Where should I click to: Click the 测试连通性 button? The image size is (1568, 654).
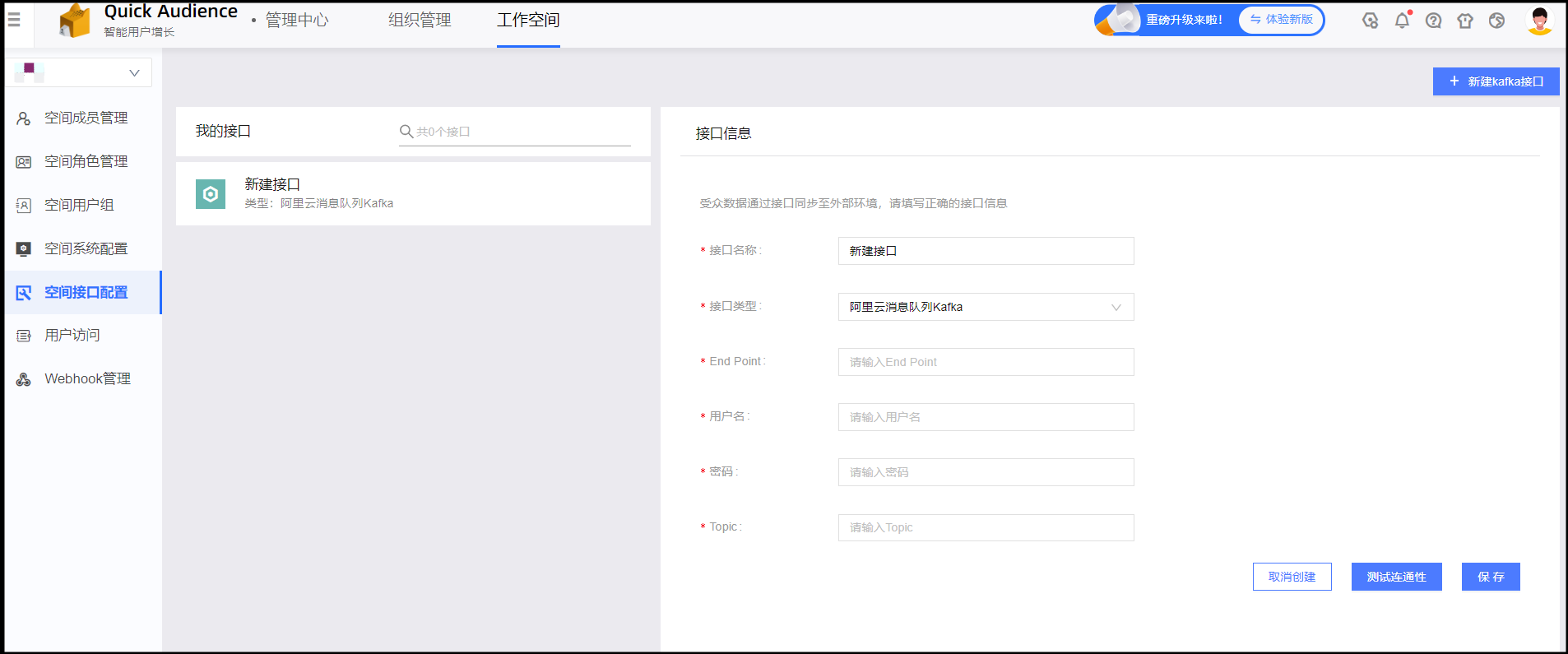pos(1396,577)
